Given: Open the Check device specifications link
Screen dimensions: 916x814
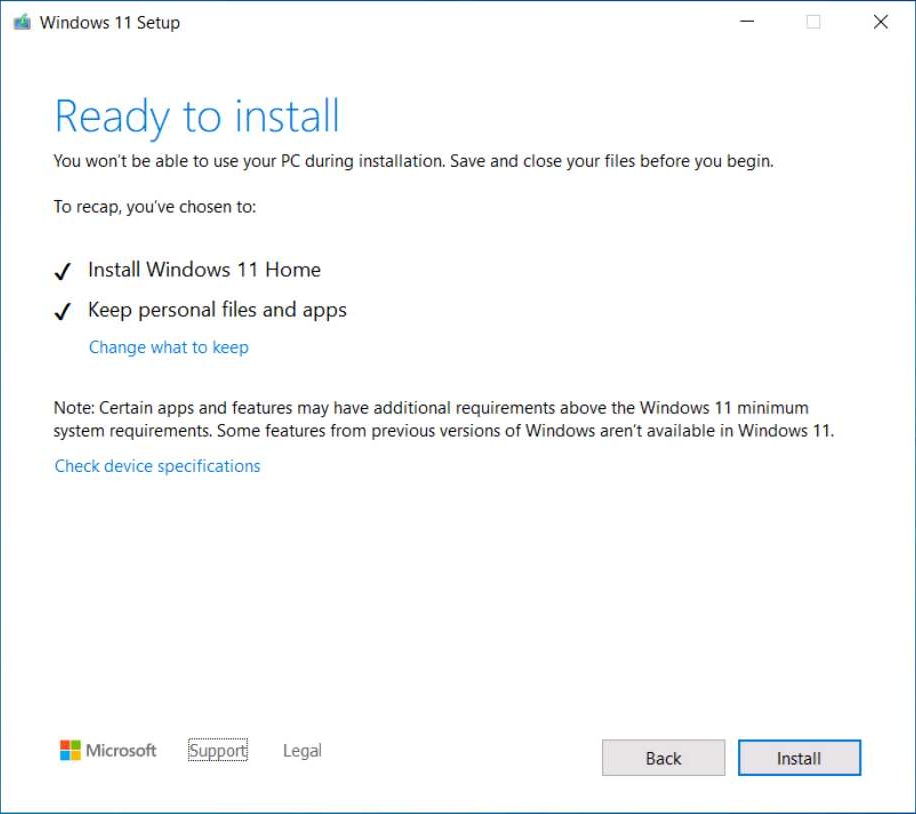Looking at the screenshot, I should point(157,466).
